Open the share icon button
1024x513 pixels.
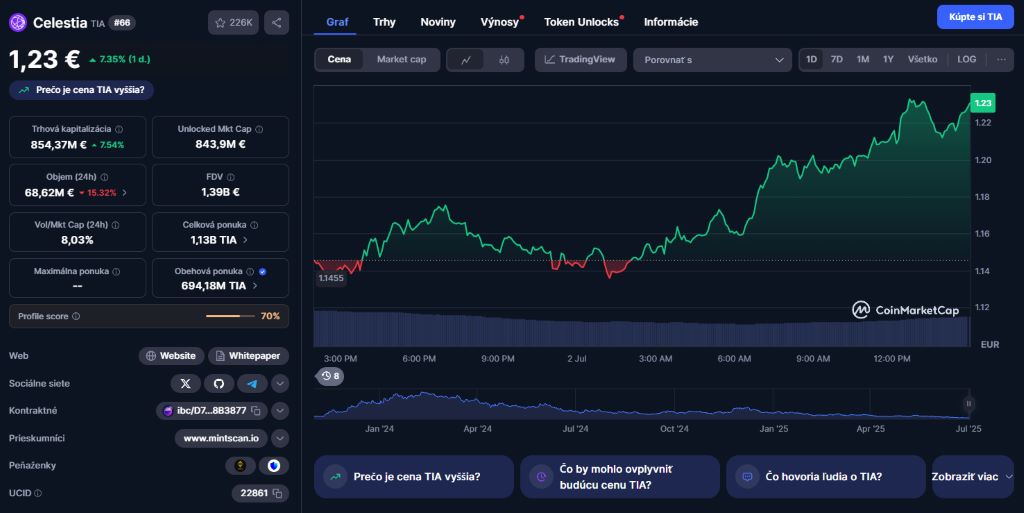click(x=277, y=23)
